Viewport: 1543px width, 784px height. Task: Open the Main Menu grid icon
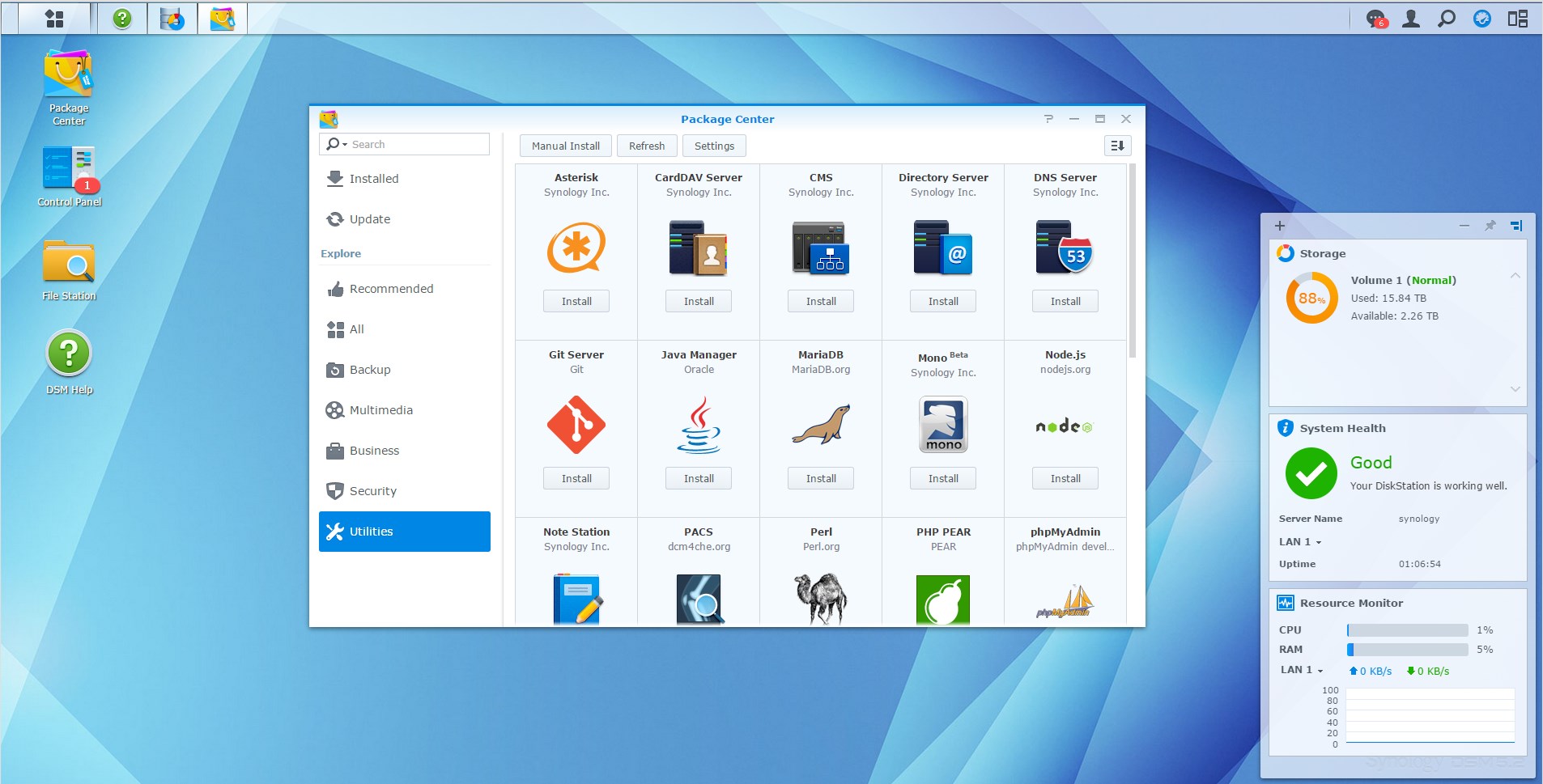point(53,17)
